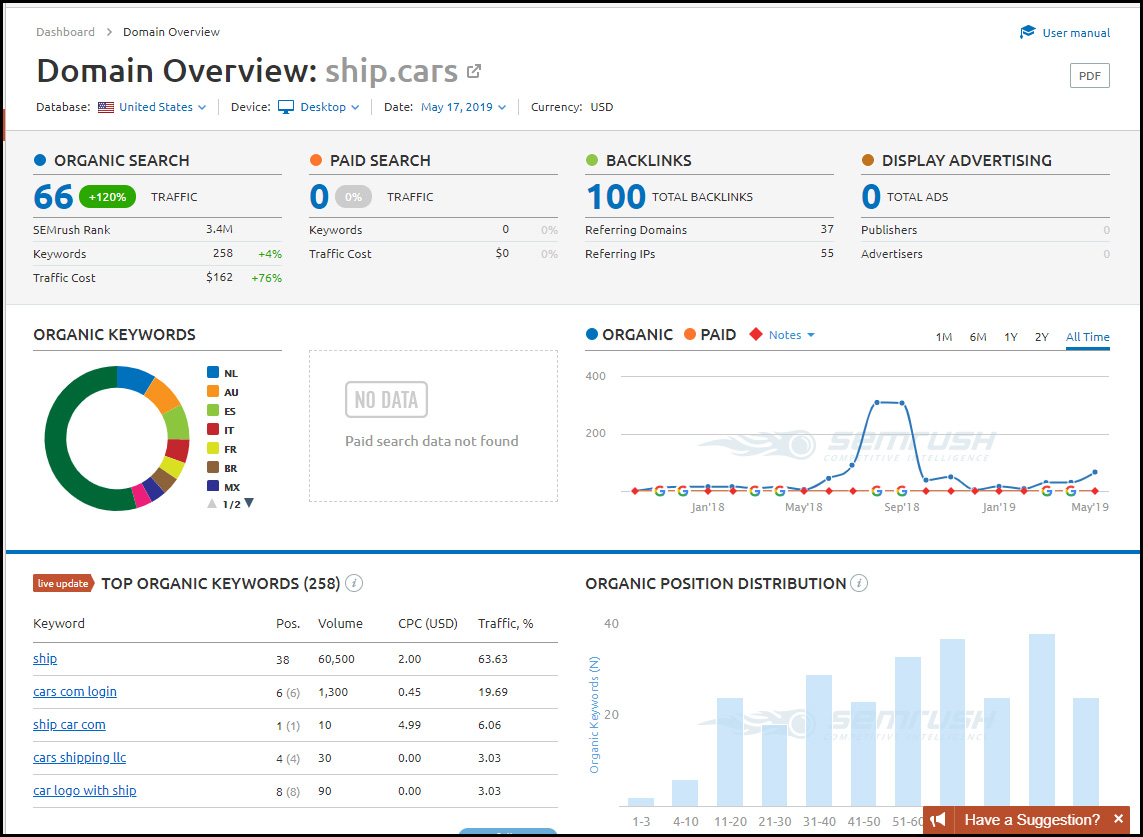Open the May 17, 2019 date picker
1143x837 pixels.
pos(463,107)
